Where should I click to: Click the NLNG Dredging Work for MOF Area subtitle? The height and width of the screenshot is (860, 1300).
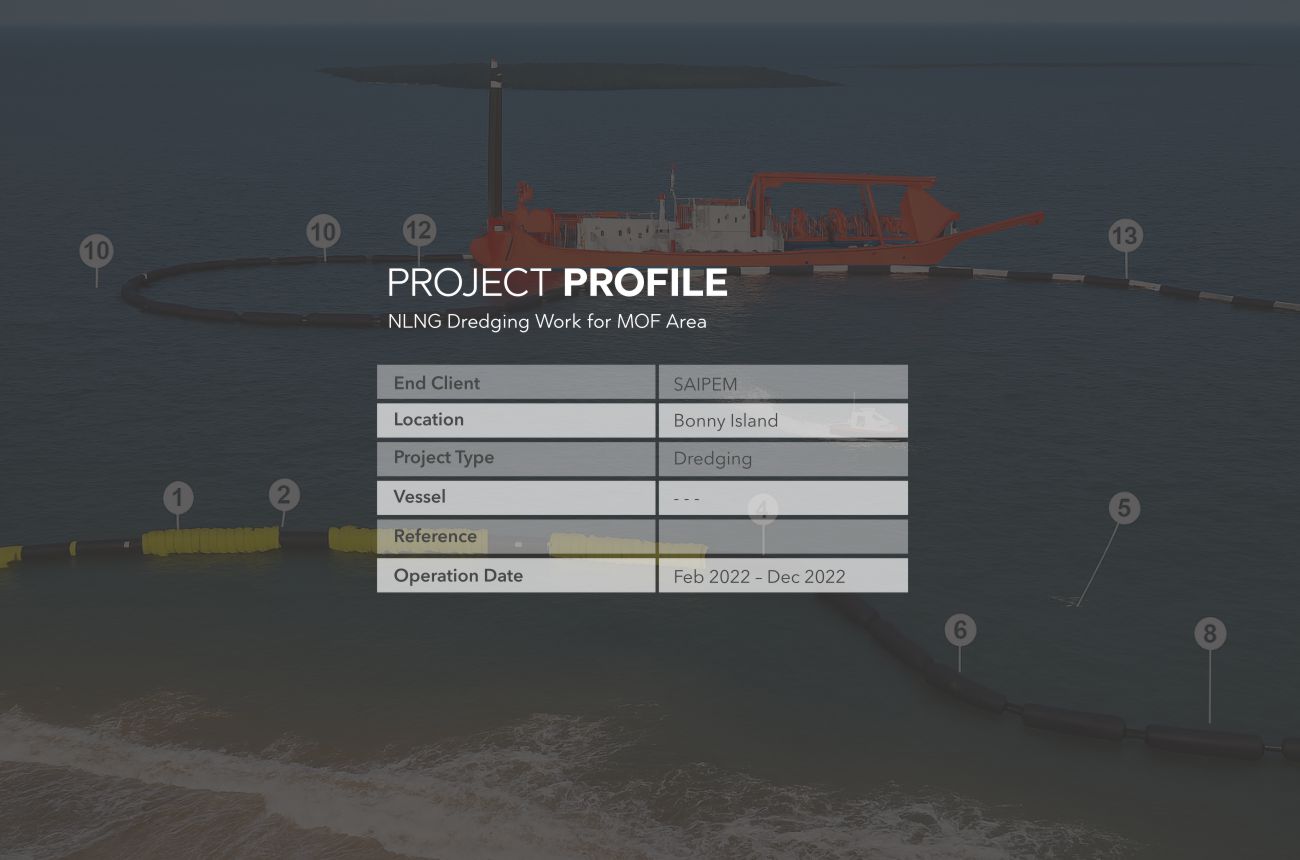547,322
